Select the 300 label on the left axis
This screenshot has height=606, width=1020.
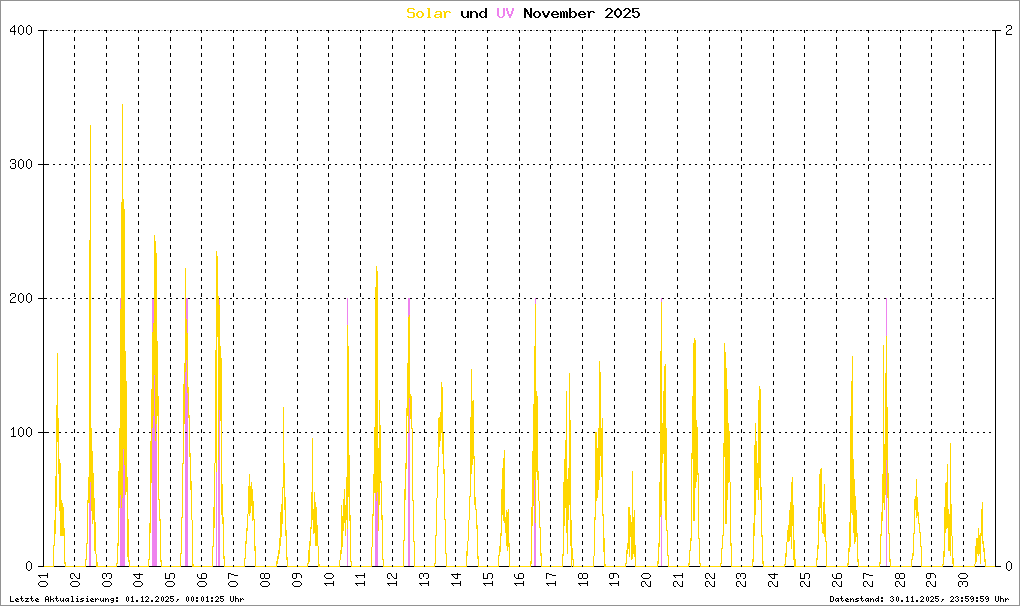tap(22, 165)
